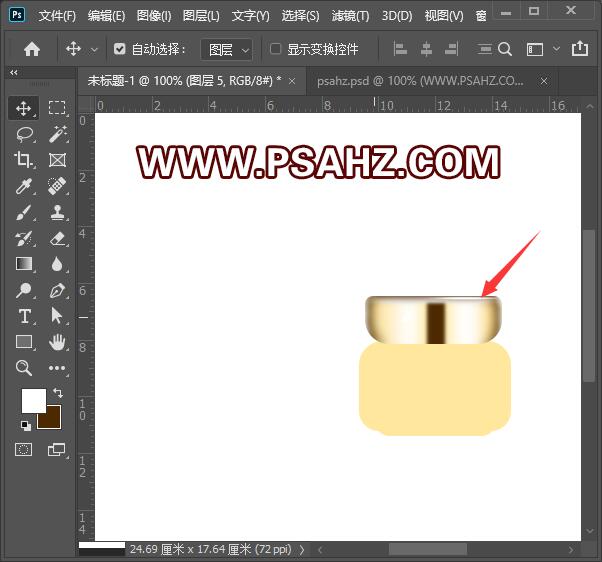This screenshot has width=602, height=562.
Task: Swap foreground and background colors
Action: point(58,393)
